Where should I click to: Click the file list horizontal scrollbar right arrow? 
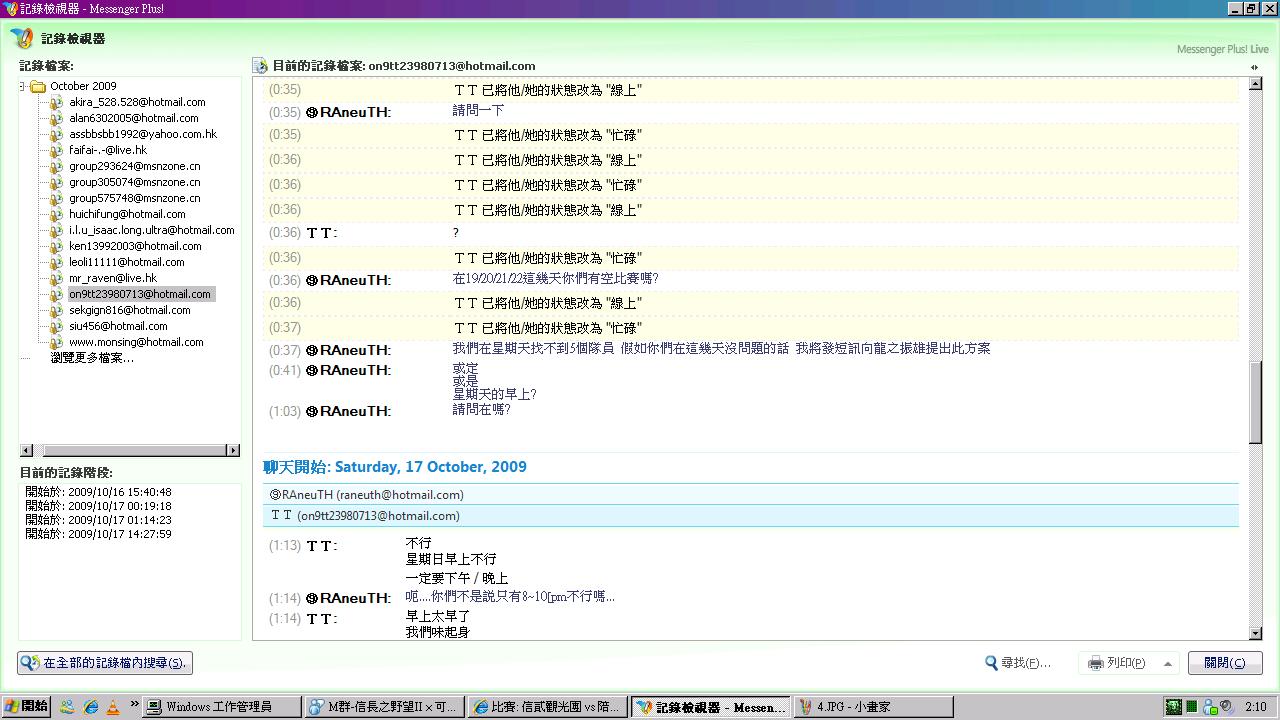(233, 451)
